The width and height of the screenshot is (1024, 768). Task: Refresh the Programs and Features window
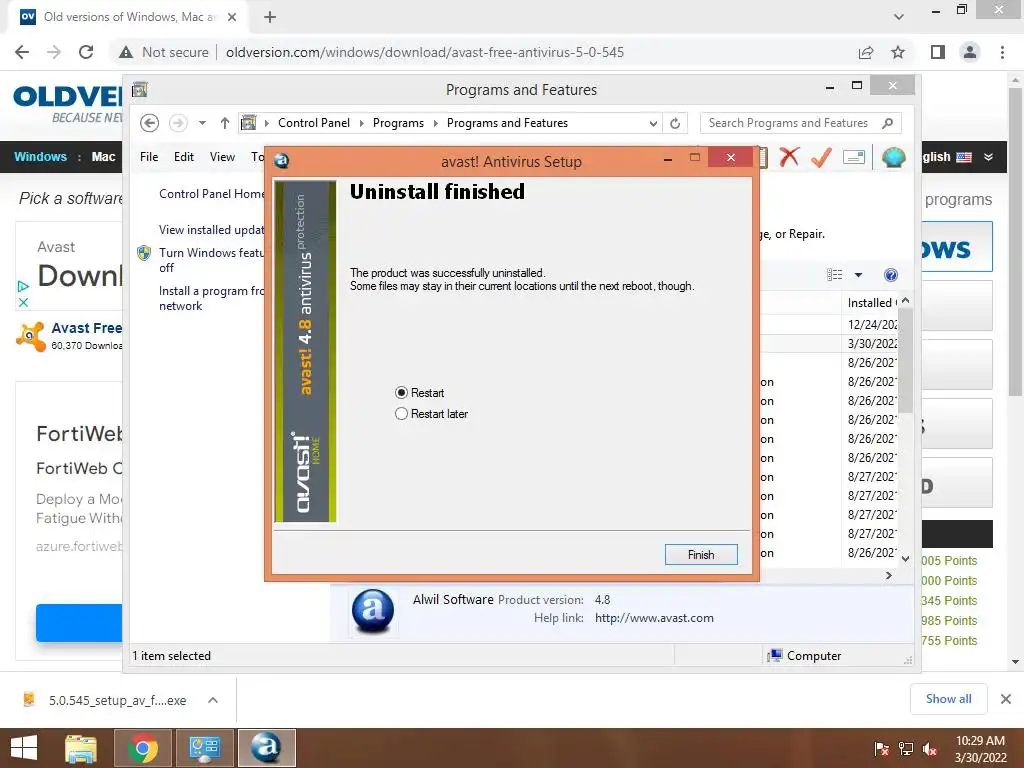pos(675,123)
